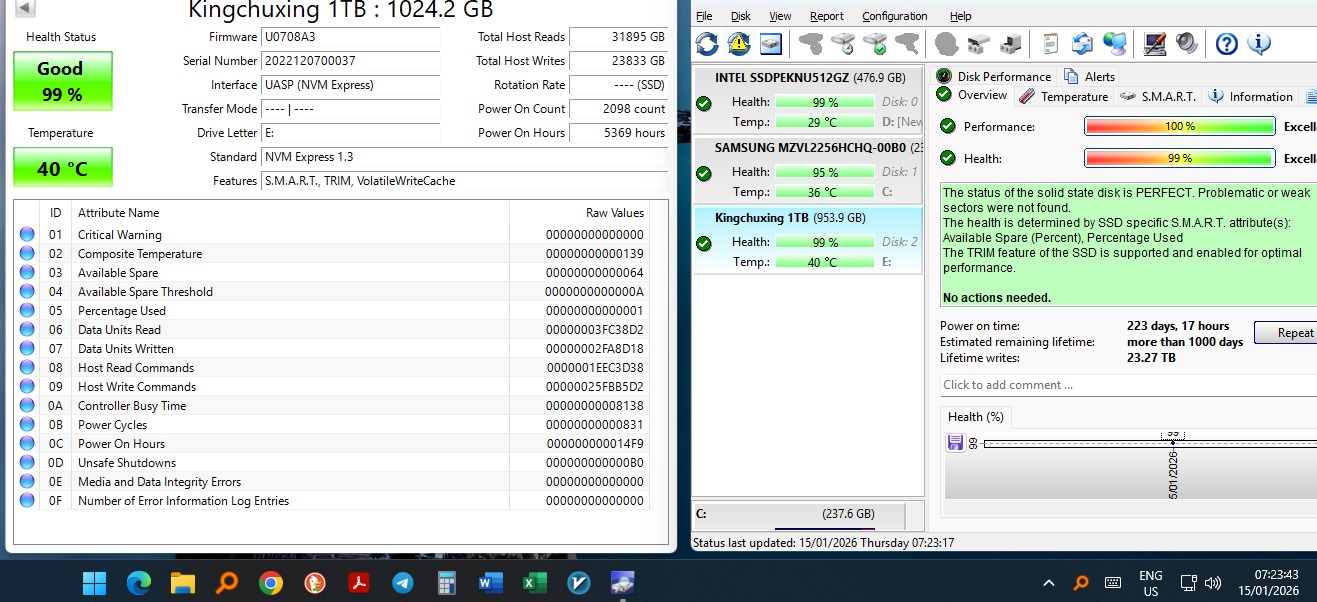This screenshot has height=602, width=1317.
Task: Click the globe and monitor toolbar icon
Action: [x=1114, y=44]
